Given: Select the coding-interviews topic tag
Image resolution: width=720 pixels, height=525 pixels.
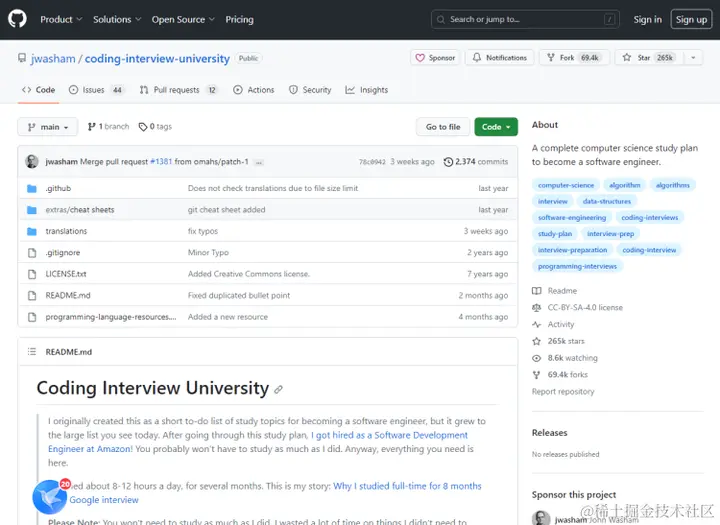Looking at the screenshot, I should pos(650,218).
